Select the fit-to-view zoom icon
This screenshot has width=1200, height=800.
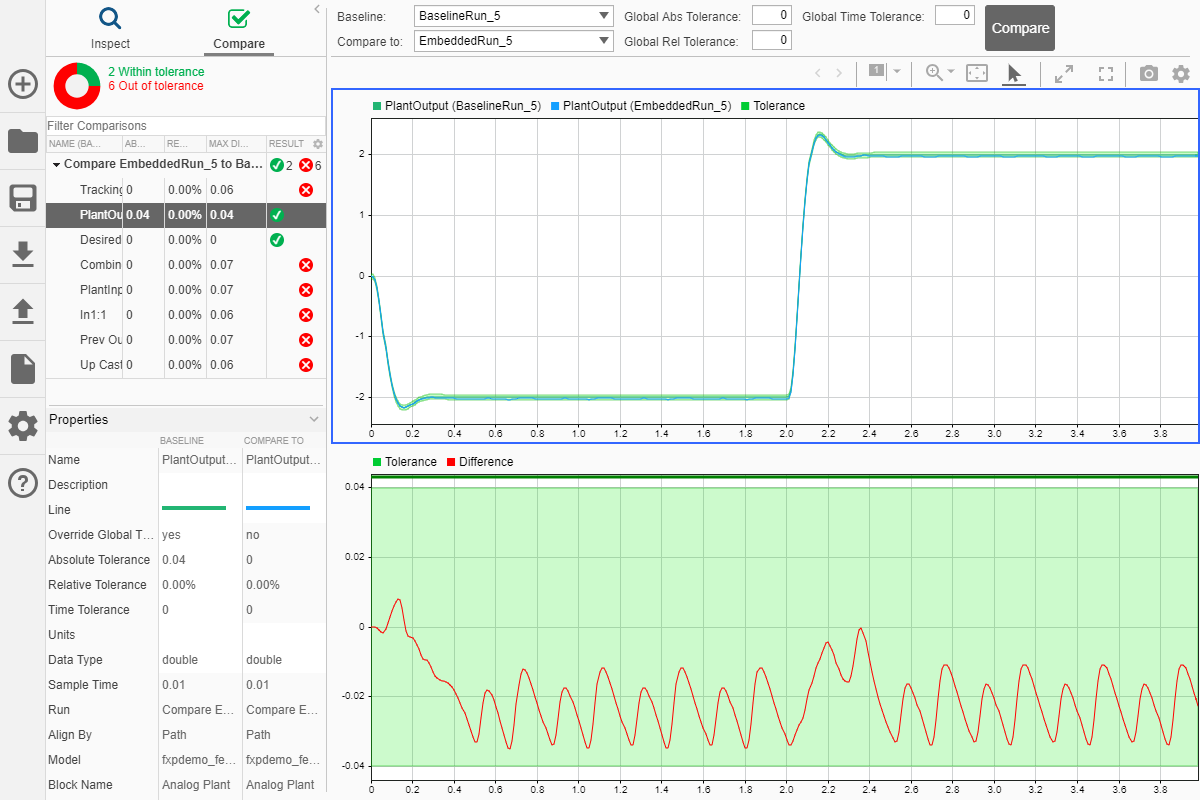pyautogui.click(x=977, y=73)
